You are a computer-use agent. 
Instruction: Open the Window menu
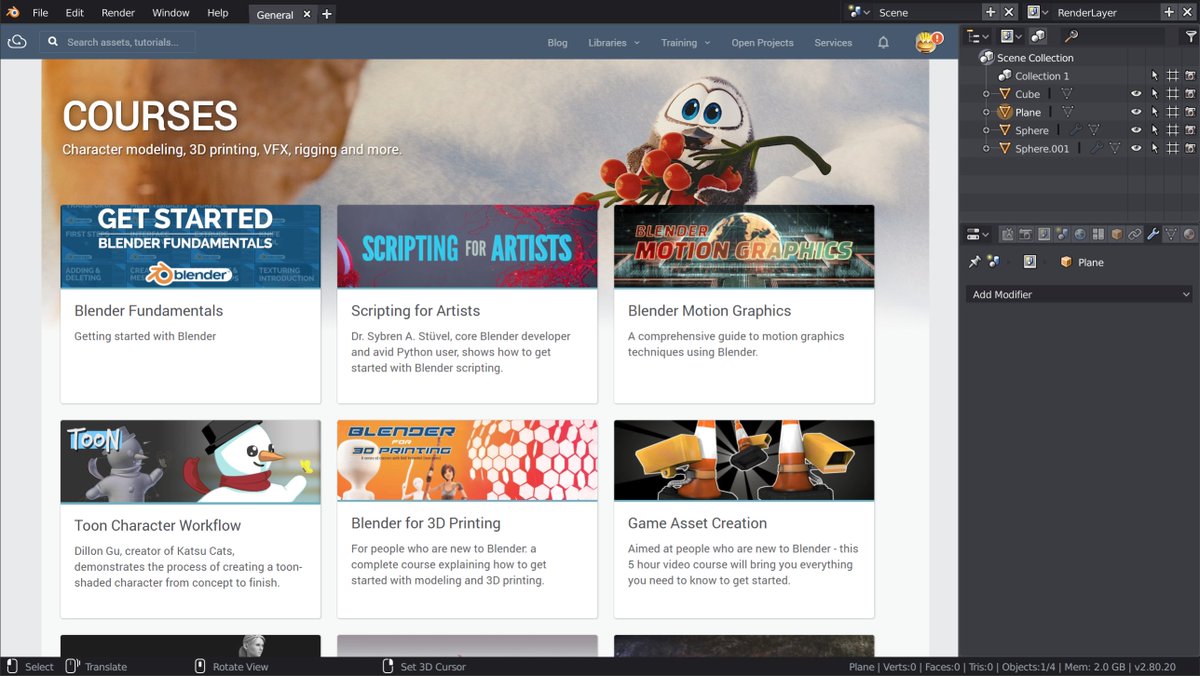[171, 13]
